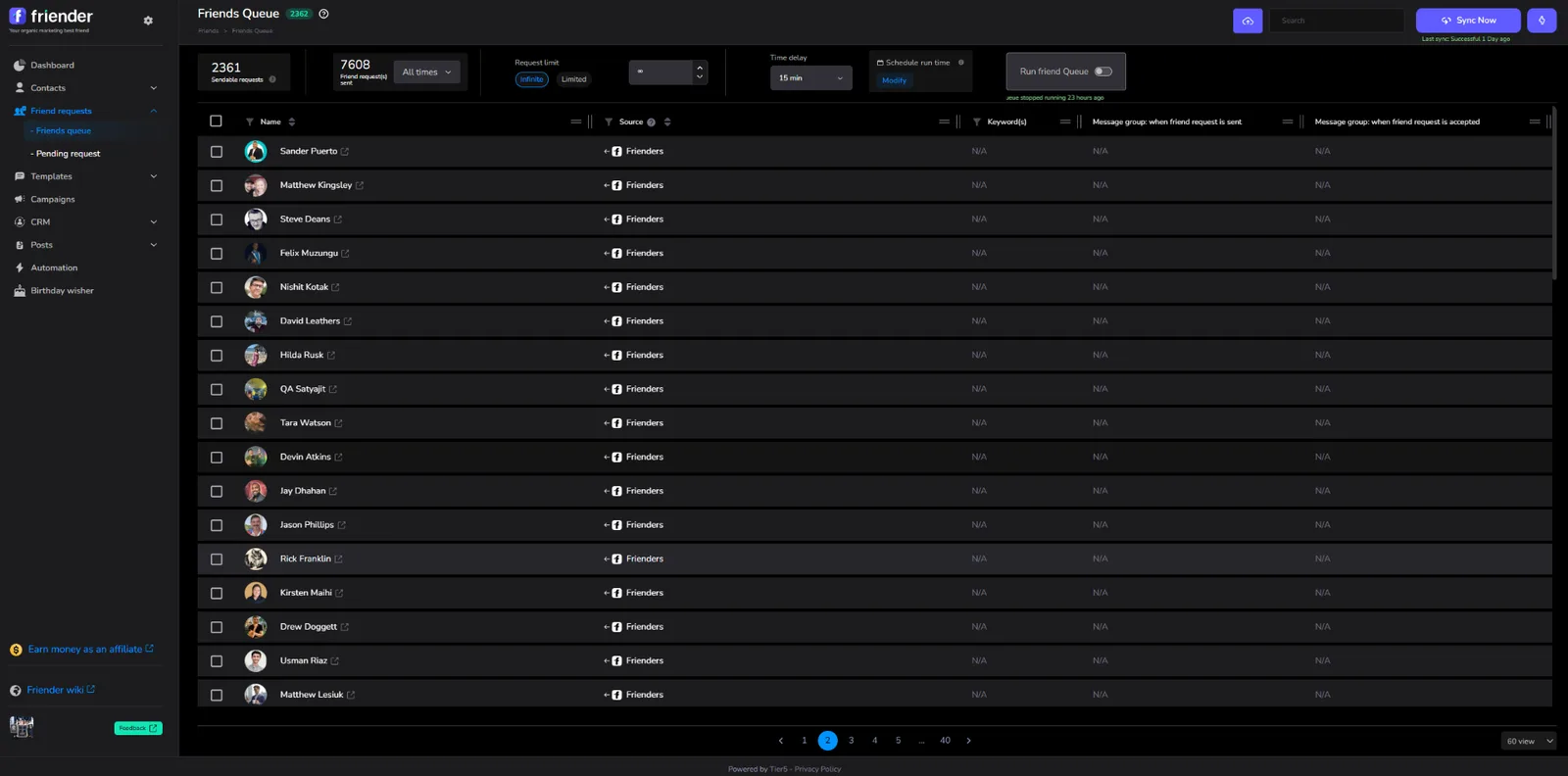Select the Limited request limit option

[x=574, y=79]
